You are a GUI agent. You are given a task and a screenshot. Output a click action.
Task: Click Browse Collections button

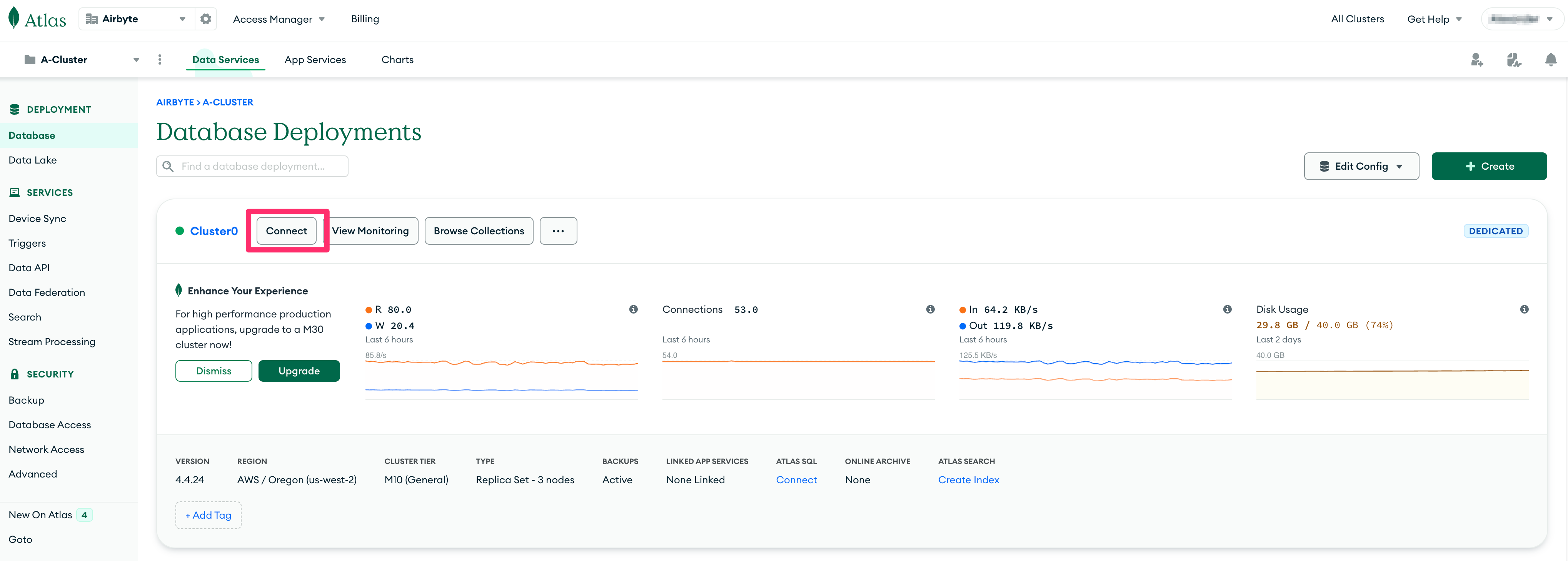(x=479, y=231)
